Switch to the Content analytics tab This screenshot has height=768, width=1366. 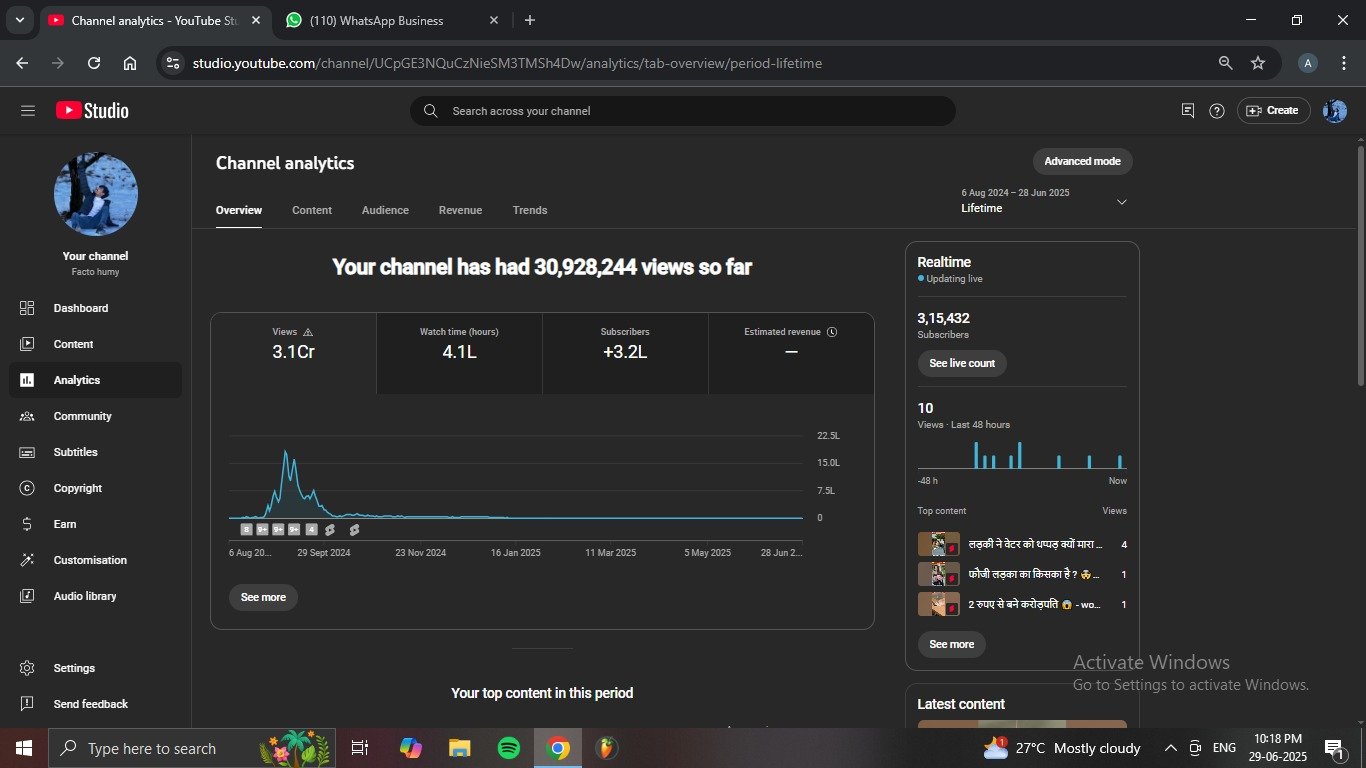coord(312,210)
